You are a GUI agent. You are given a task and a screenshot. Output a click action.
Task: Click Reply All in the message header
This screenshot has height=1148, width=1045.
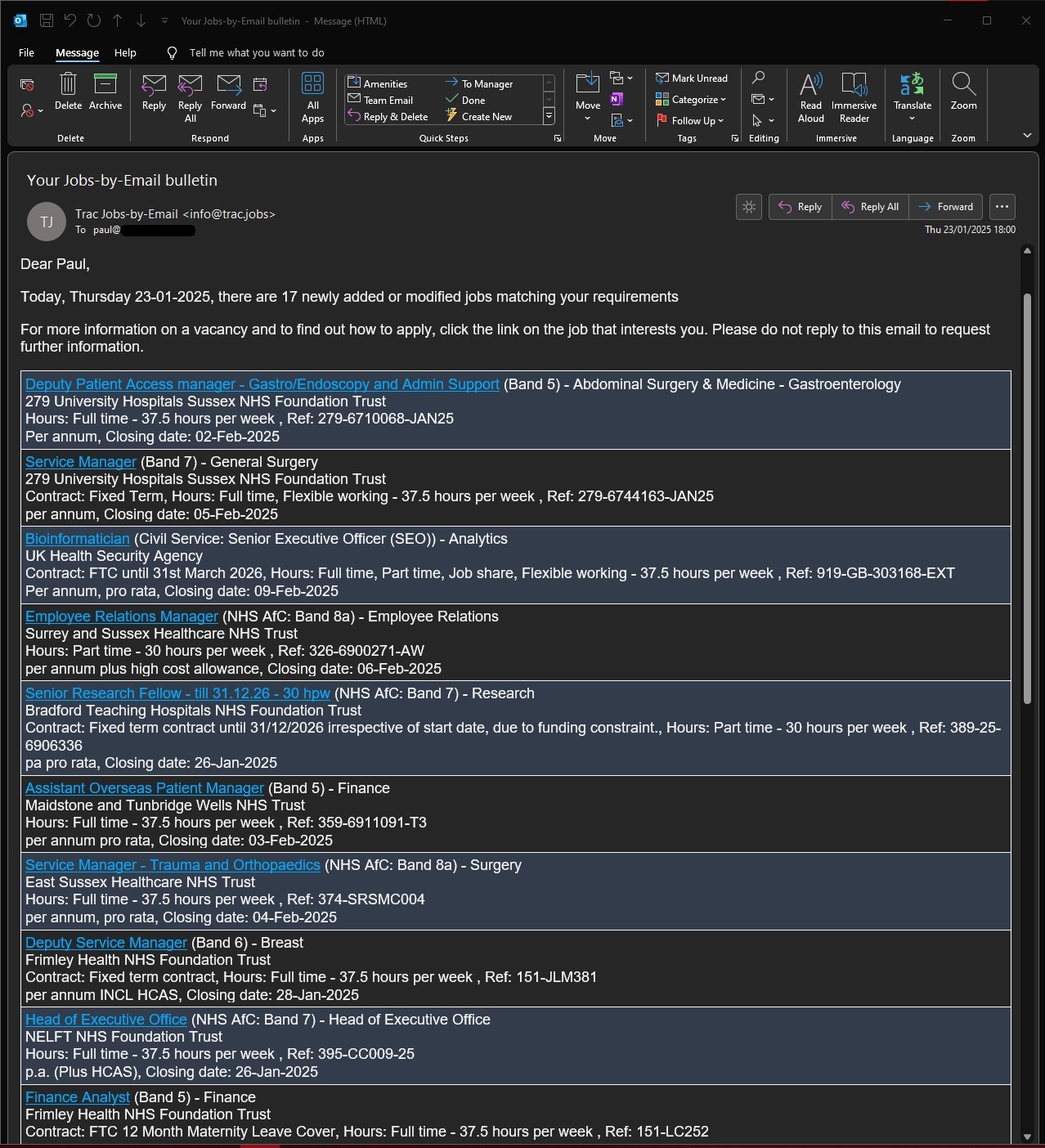871,207
